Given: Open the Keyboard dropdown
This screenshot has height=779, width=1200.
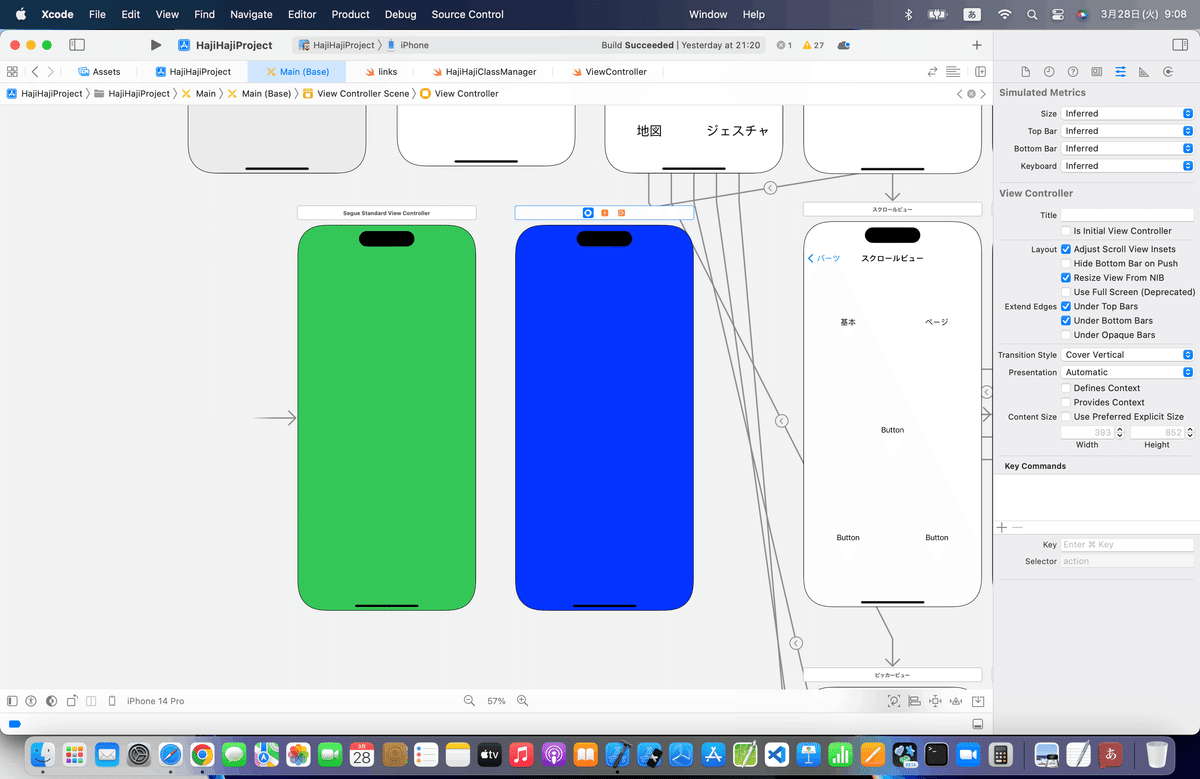Looking at the screenshot, I should point(1127,166).
